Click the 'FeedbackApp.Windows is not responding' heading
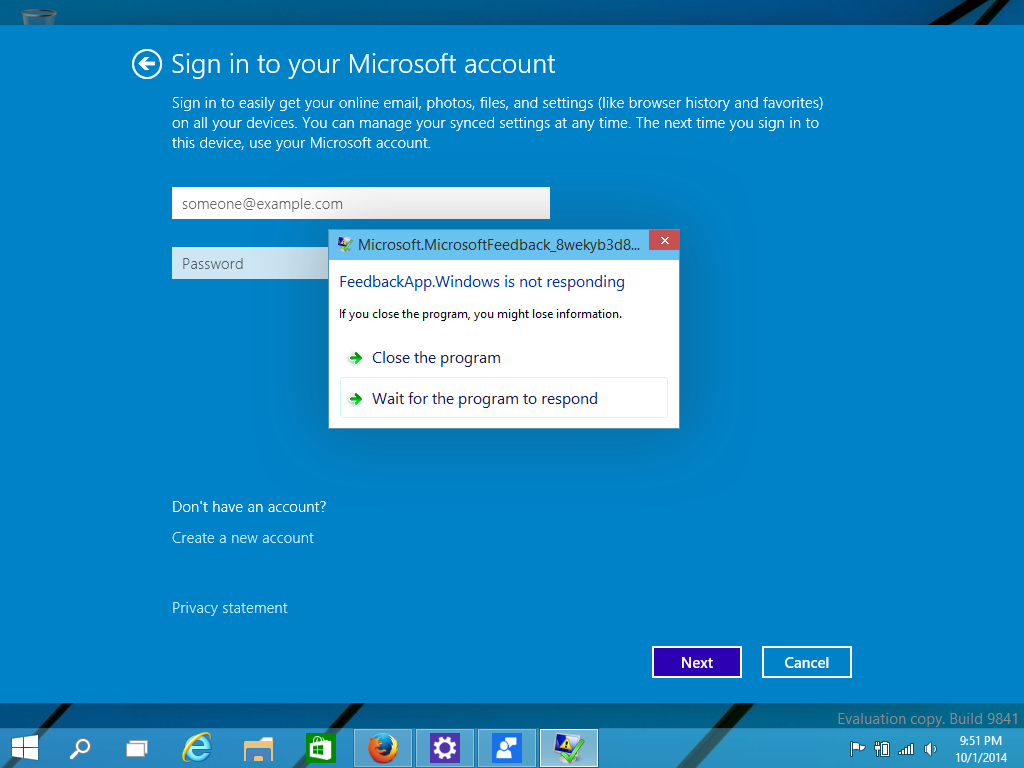Image resolution: width=1024 pixels, height=768 pixels. (x=482, y=281)
